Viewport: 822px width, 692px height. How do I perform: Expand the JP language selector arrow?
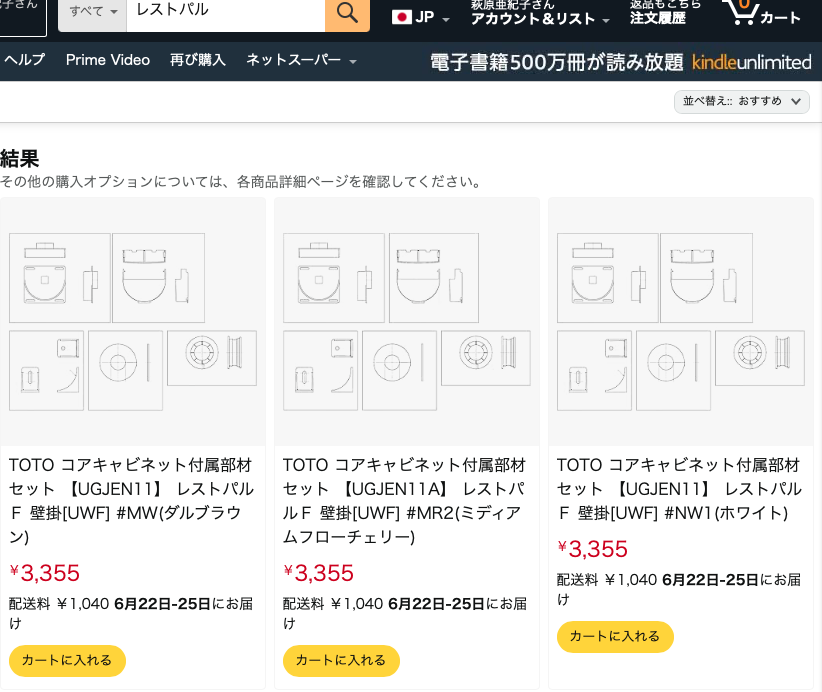[x=446, y=19]
